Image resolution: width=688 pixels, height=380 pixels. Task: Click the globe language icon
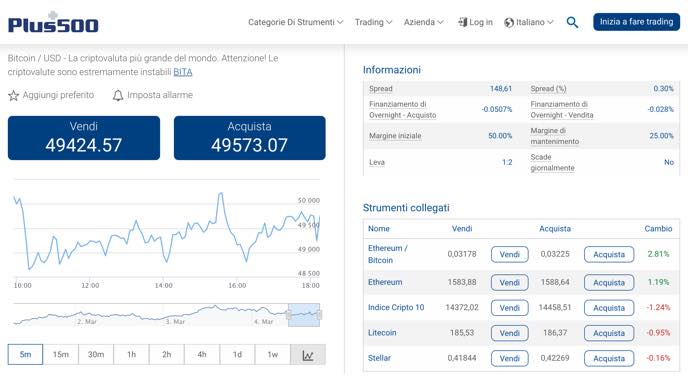point(509,22)
